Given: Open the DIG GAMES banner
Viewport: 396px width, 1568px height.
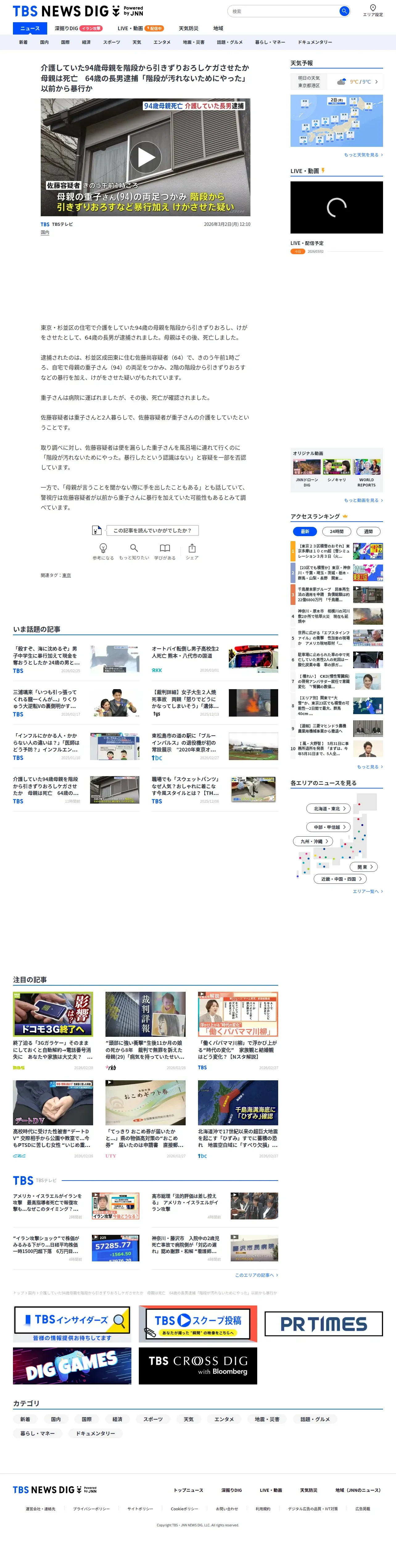Looking at the screenshot, I should [x=72, y=1366].
